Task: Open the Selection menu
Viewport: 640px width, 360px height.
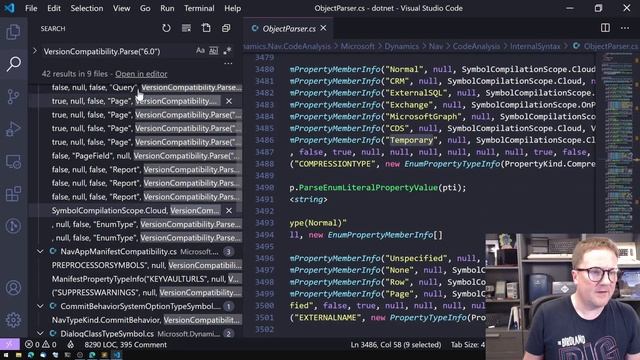Action: tap(87, 8)
